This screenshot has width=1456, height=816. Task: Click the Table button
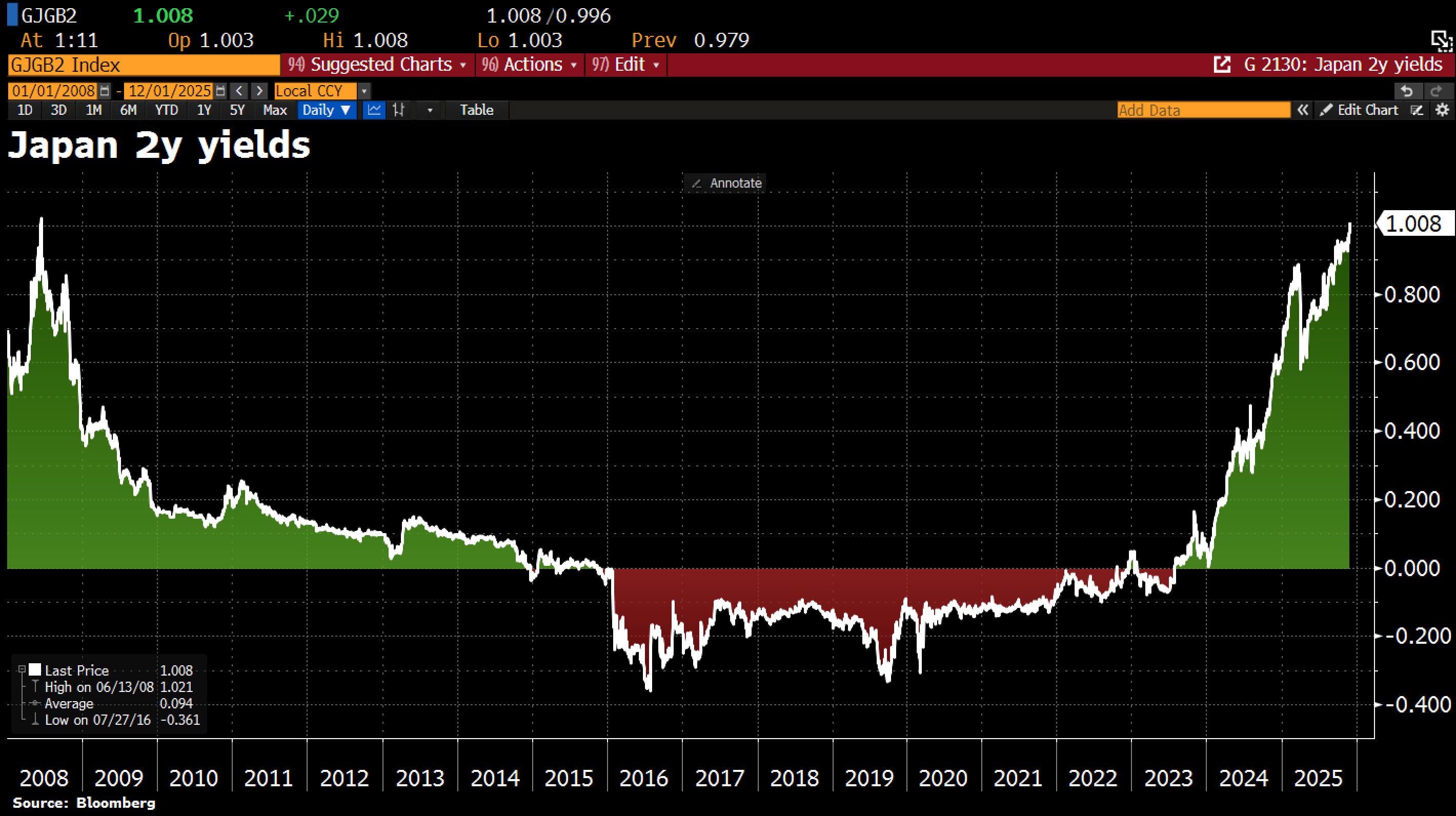click(476, 110)
